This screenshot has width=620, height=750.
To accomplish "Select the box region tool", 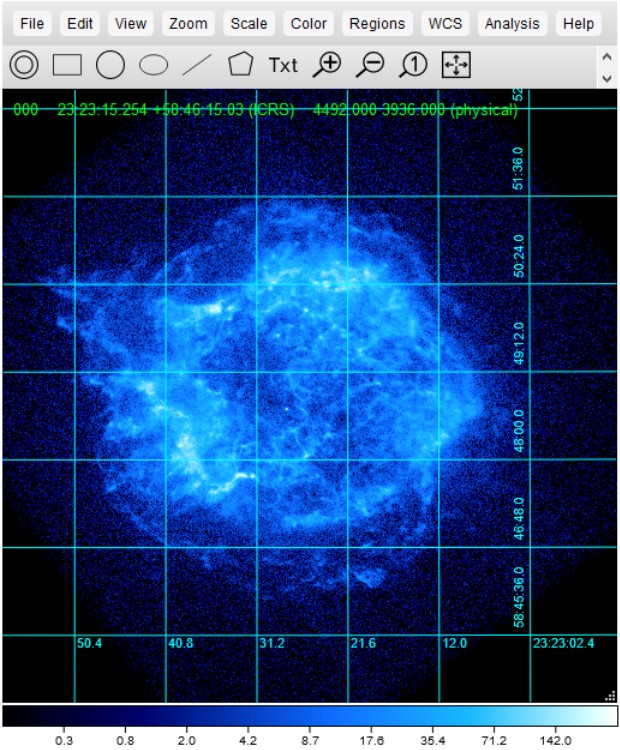I will click(67, 65).
